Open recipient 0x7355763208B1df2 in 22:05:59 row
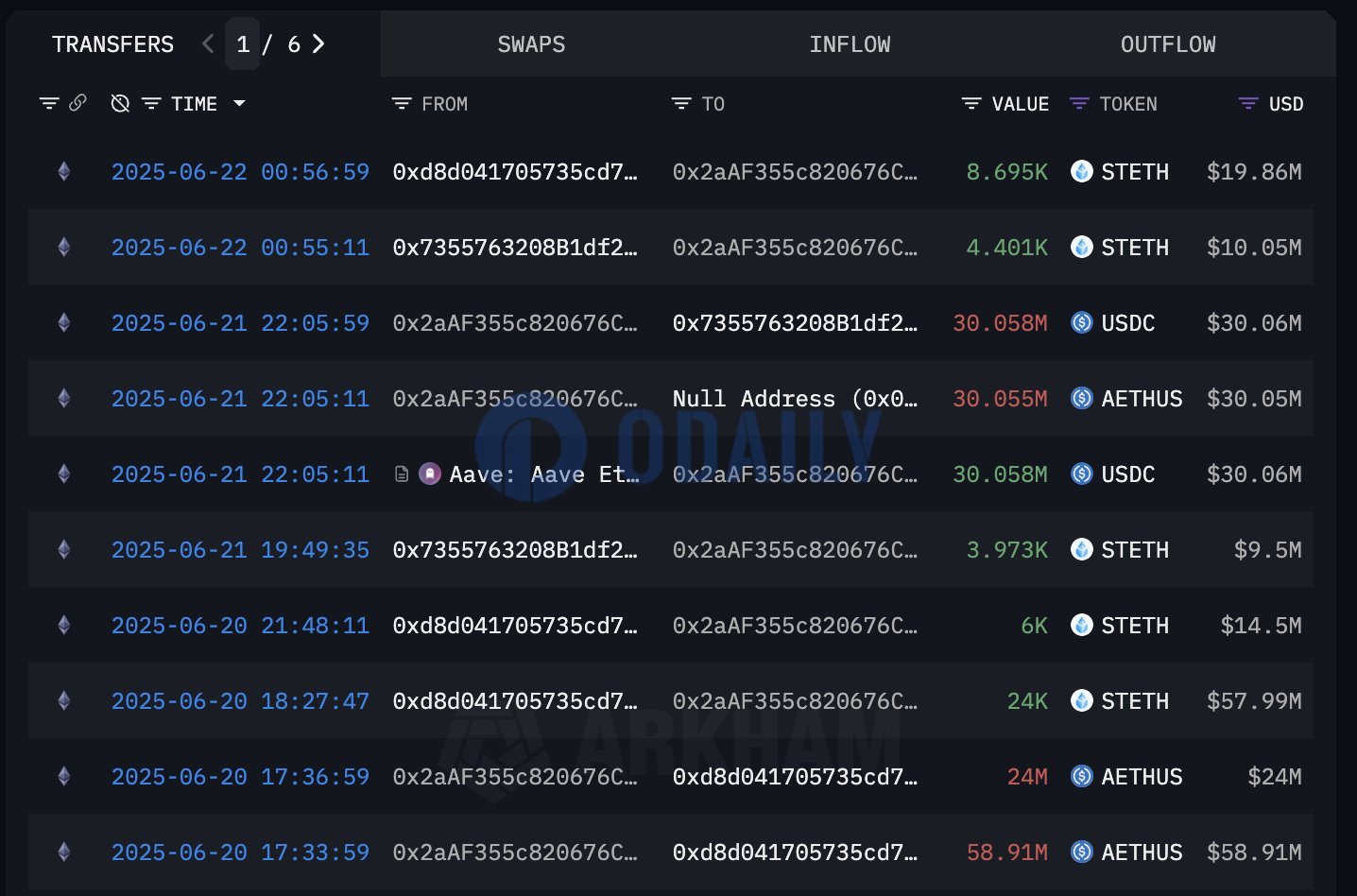Screen dimensions: 1357x896 coord(795,323)
